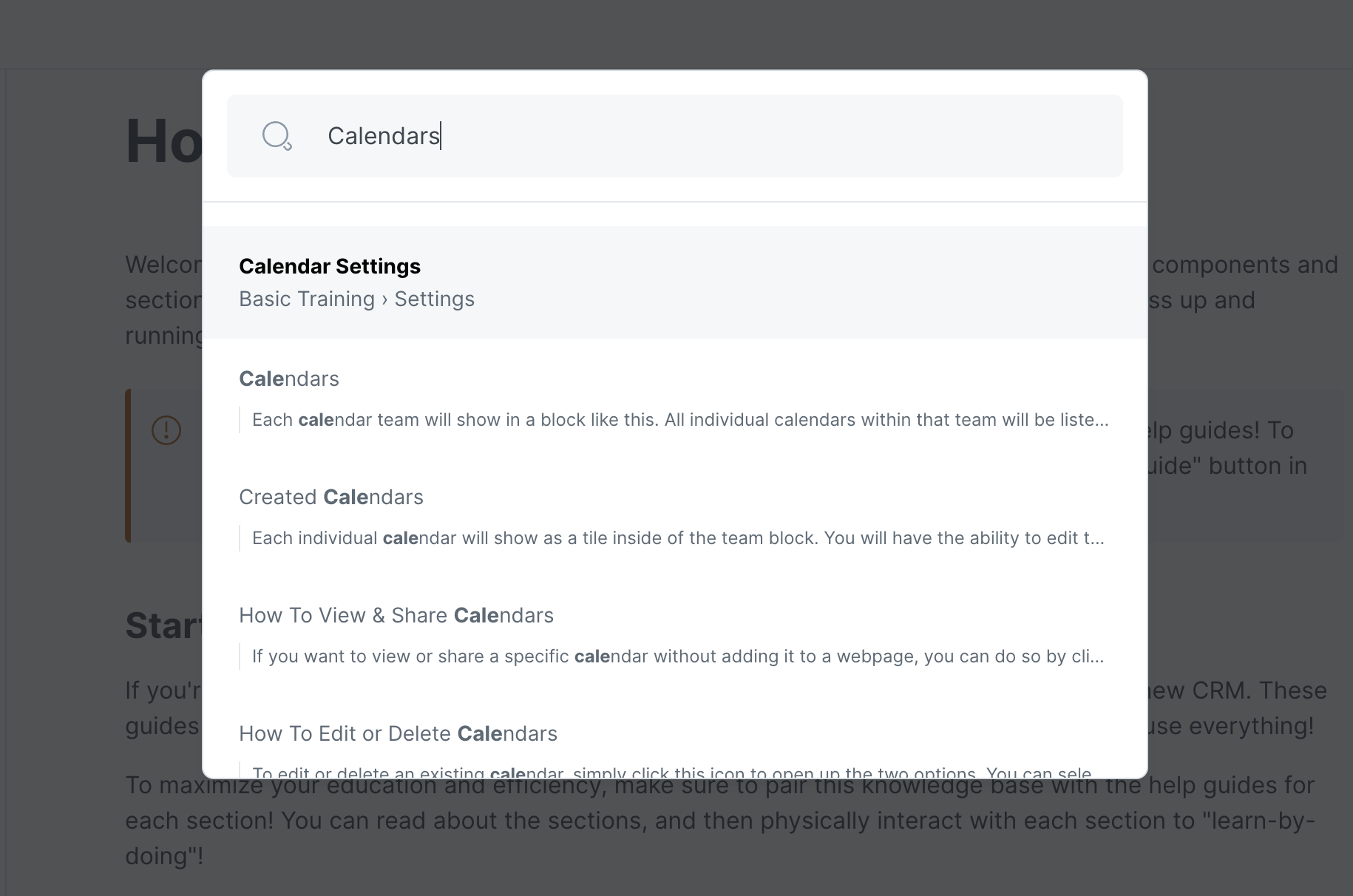
Task: Focus the search field containing Calendars
Action: (x=702, y=136)
